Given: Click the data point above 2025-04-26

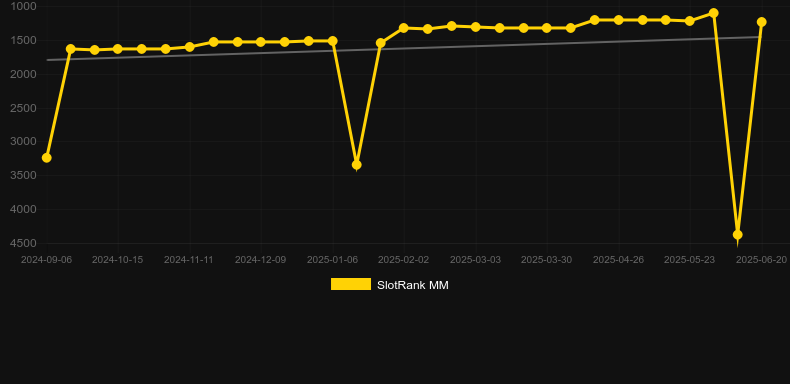Looking at the screenshot, I should (x=618, y=20).
